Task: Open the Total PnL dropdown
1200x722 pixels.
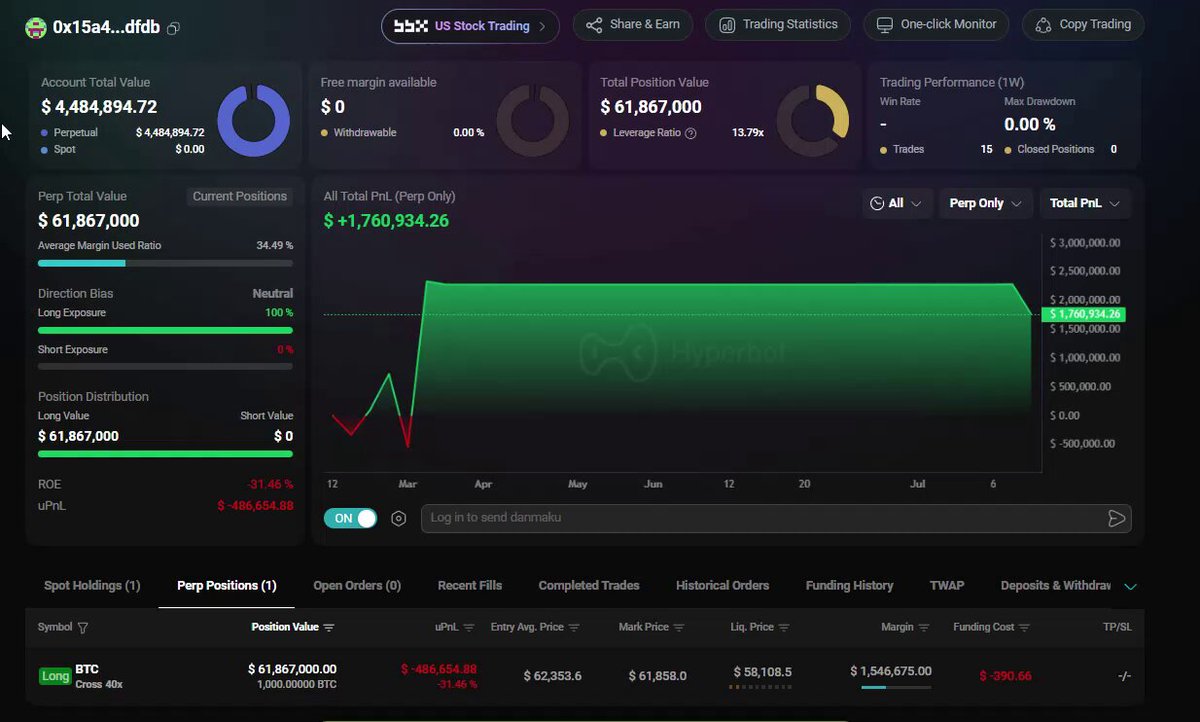Action: point(1085,203)
